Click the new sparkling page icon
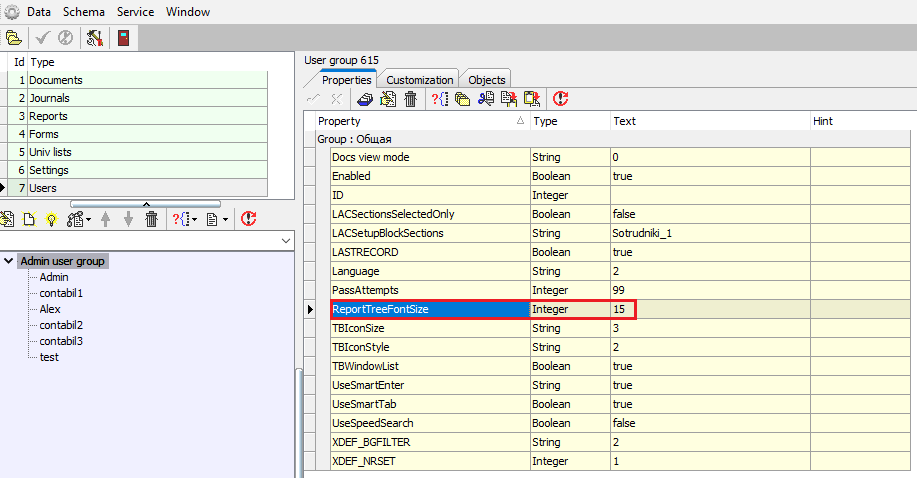917x478 pixels. (x=29, y=219)
